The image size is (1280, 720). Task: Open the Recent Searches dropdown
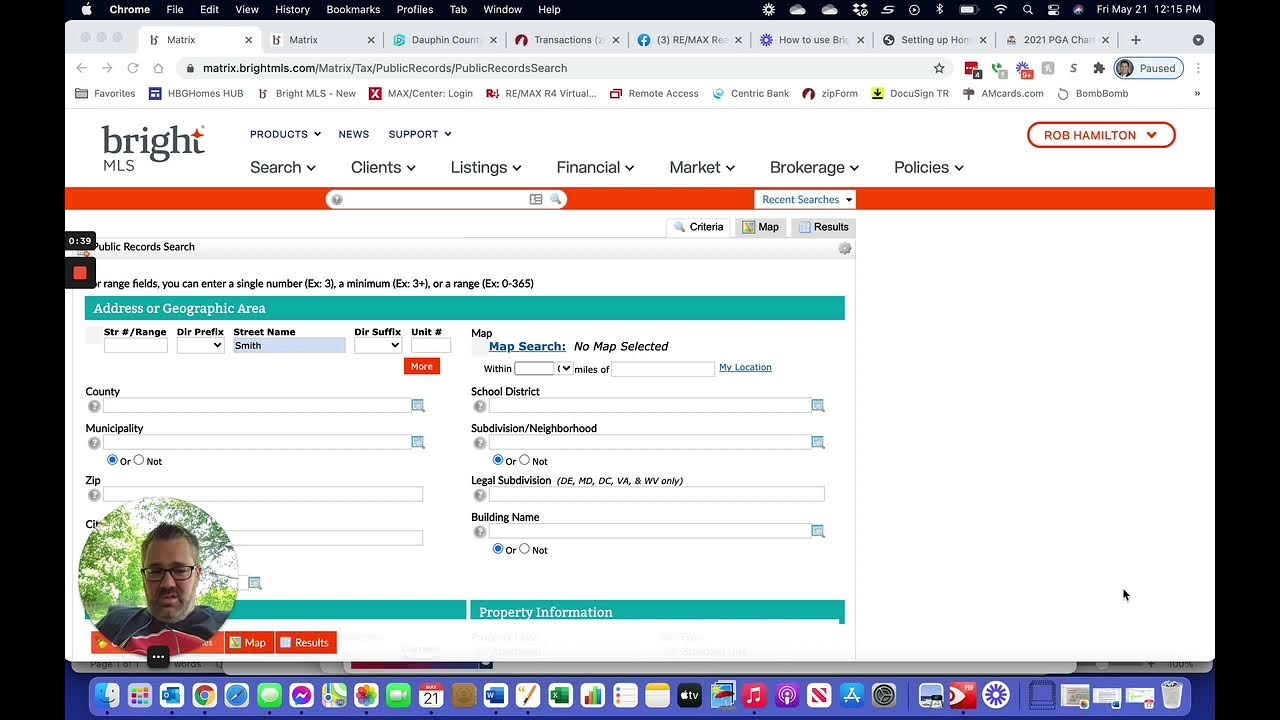point(806,199)
